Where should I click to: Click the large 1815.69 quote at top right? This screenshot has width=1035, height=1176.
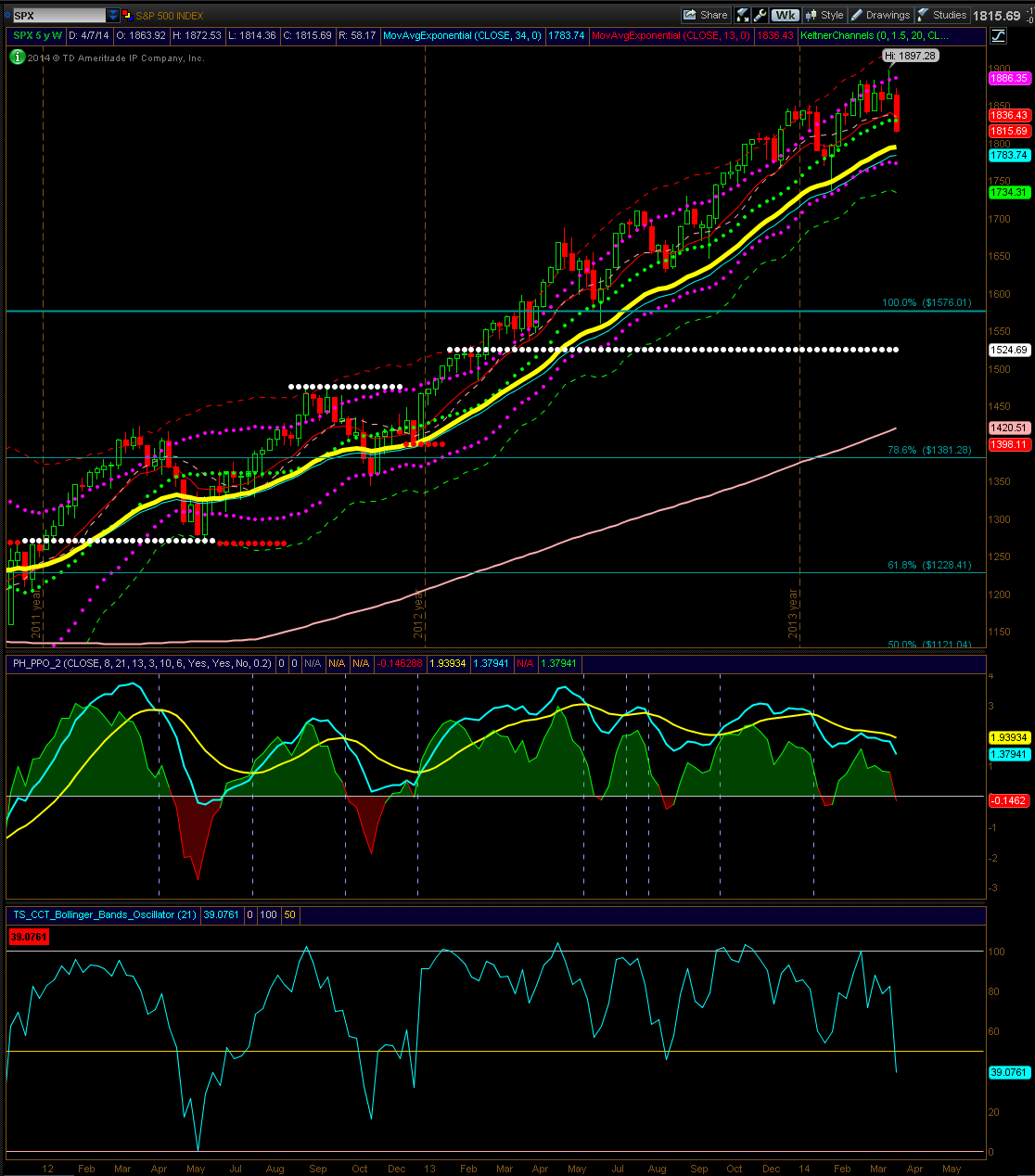click(x=996, y=16)
